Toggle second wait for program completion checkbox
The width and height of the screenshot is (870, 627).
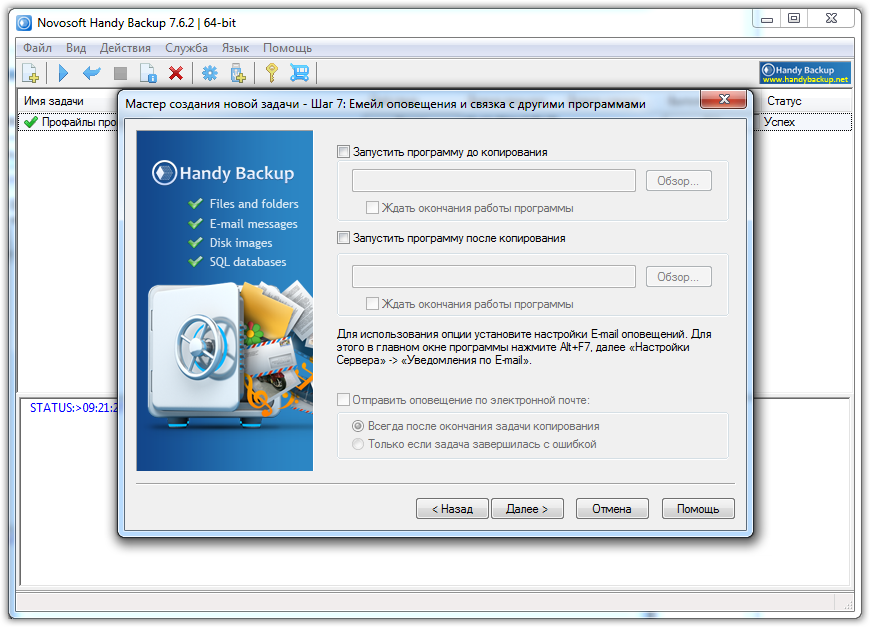point(372,304)
